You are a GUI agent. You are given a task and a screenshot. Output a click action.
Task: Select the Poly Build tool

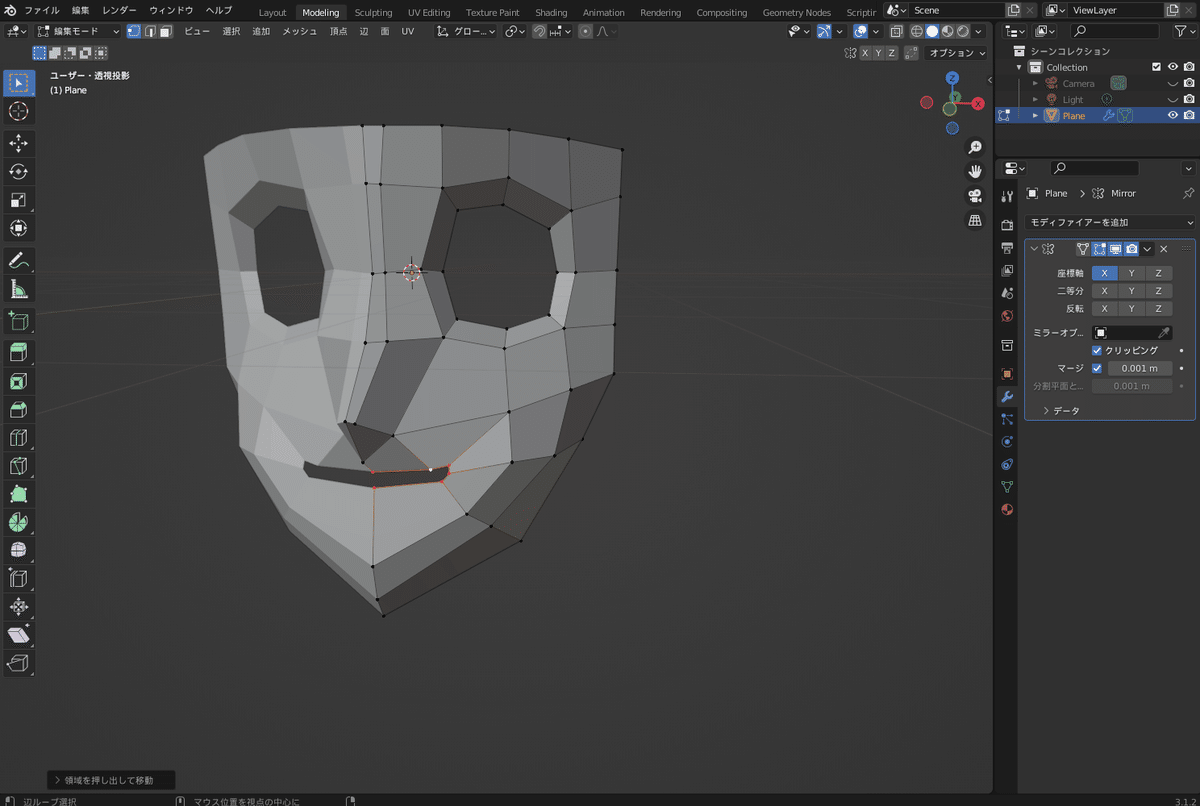[x=19, y=493]
